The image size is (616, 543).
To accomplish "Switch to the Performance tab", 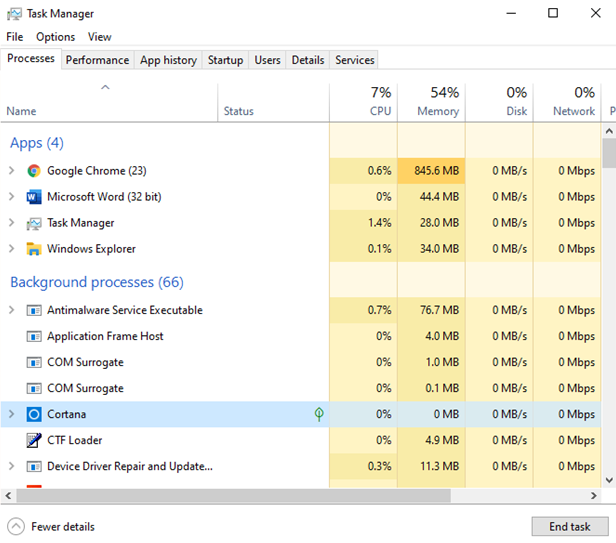I will pos(97,60).
